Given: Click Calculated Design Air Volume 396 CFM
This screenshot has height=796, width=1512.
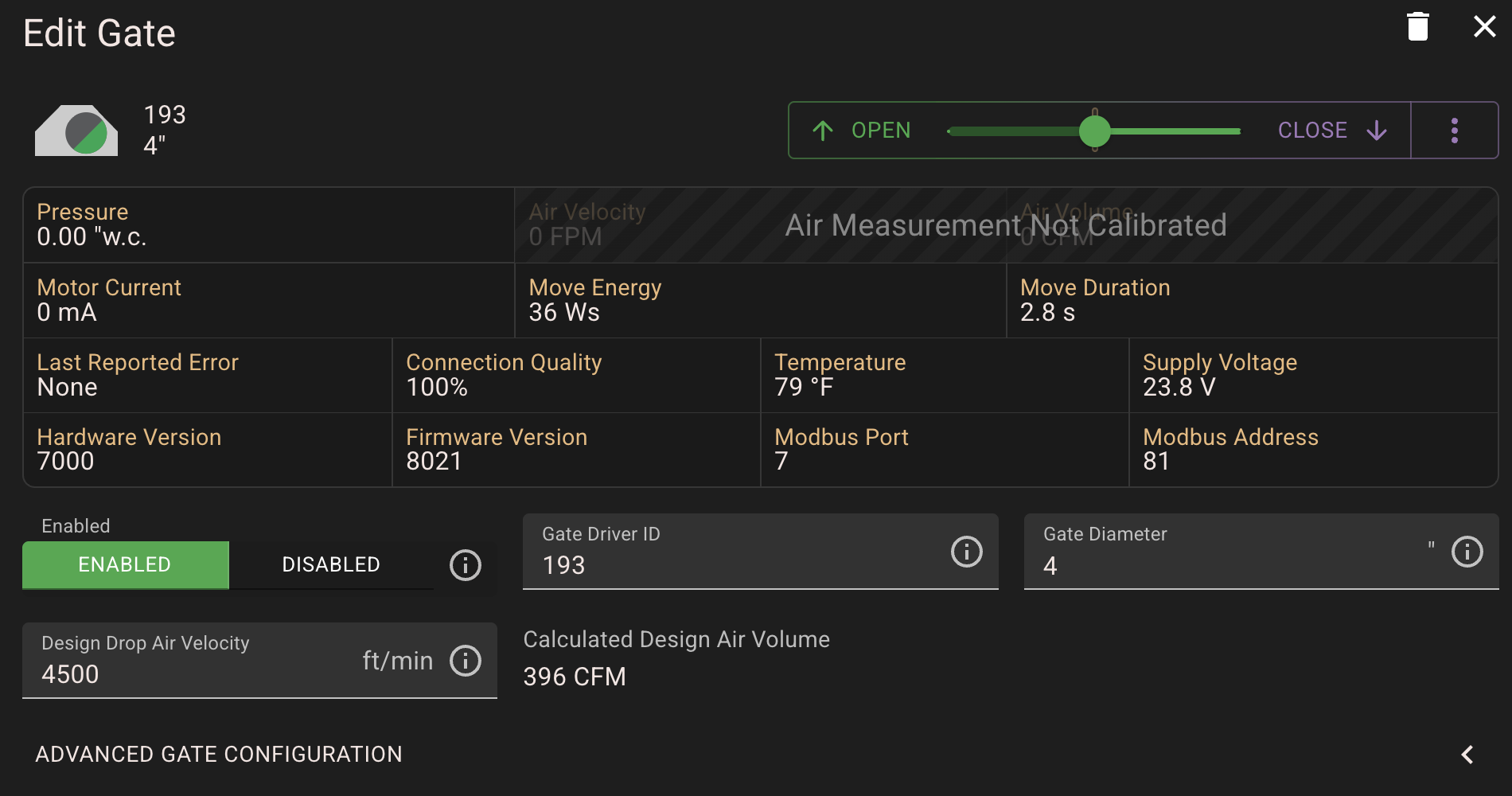Looking at the screenshot, I should [676, 658].
